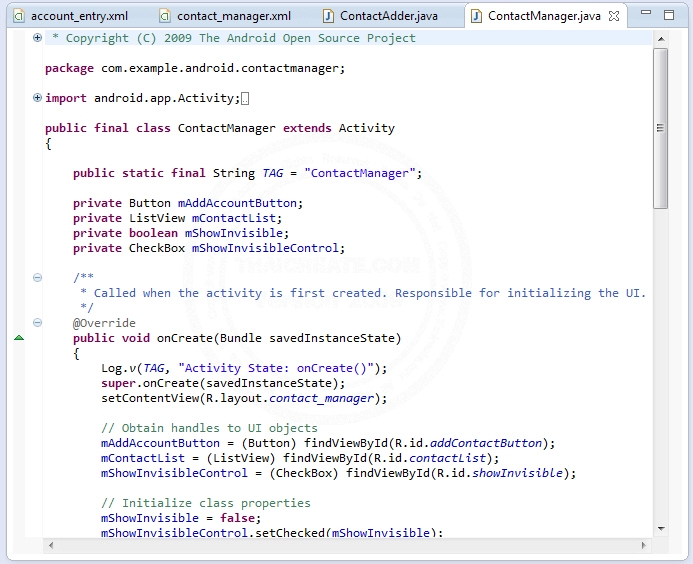
Task: Click the class name ContactManager in declaration
Action: 226,128
